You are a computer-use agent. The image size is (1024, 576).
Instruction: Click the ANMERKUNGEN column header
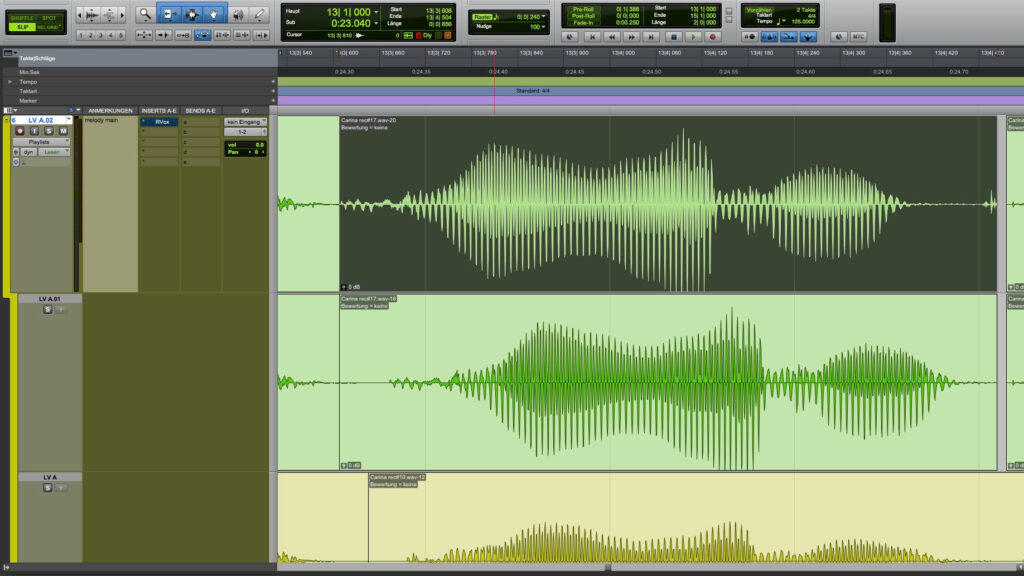click(110, 110)
